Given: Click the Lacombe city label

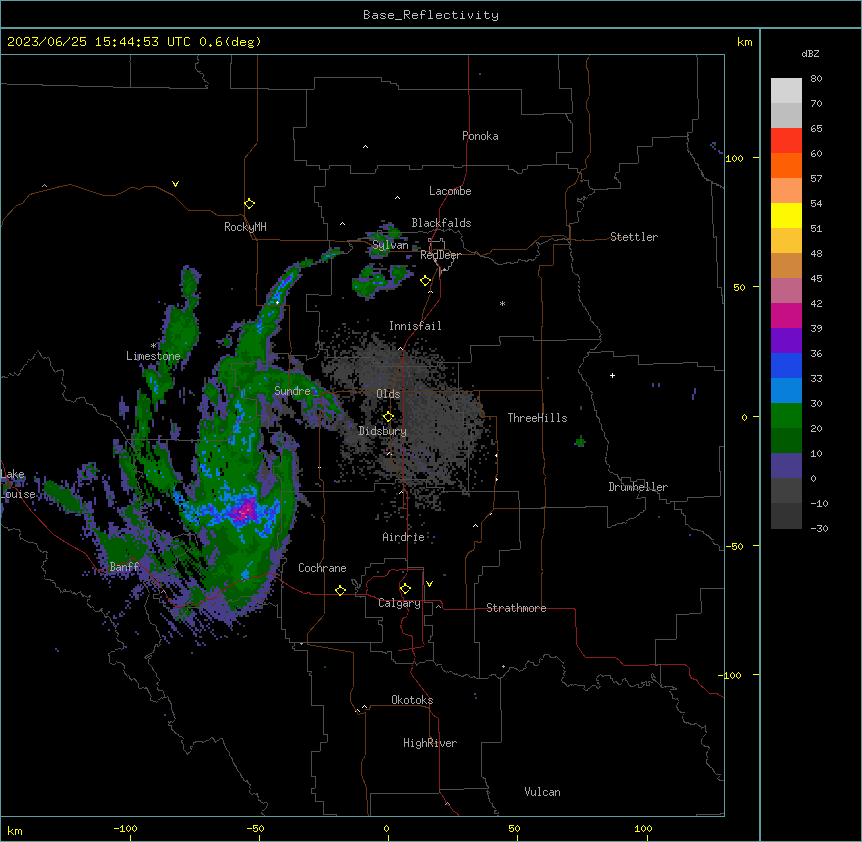Looking at the screenshot, I should click(x=450, y=191).
